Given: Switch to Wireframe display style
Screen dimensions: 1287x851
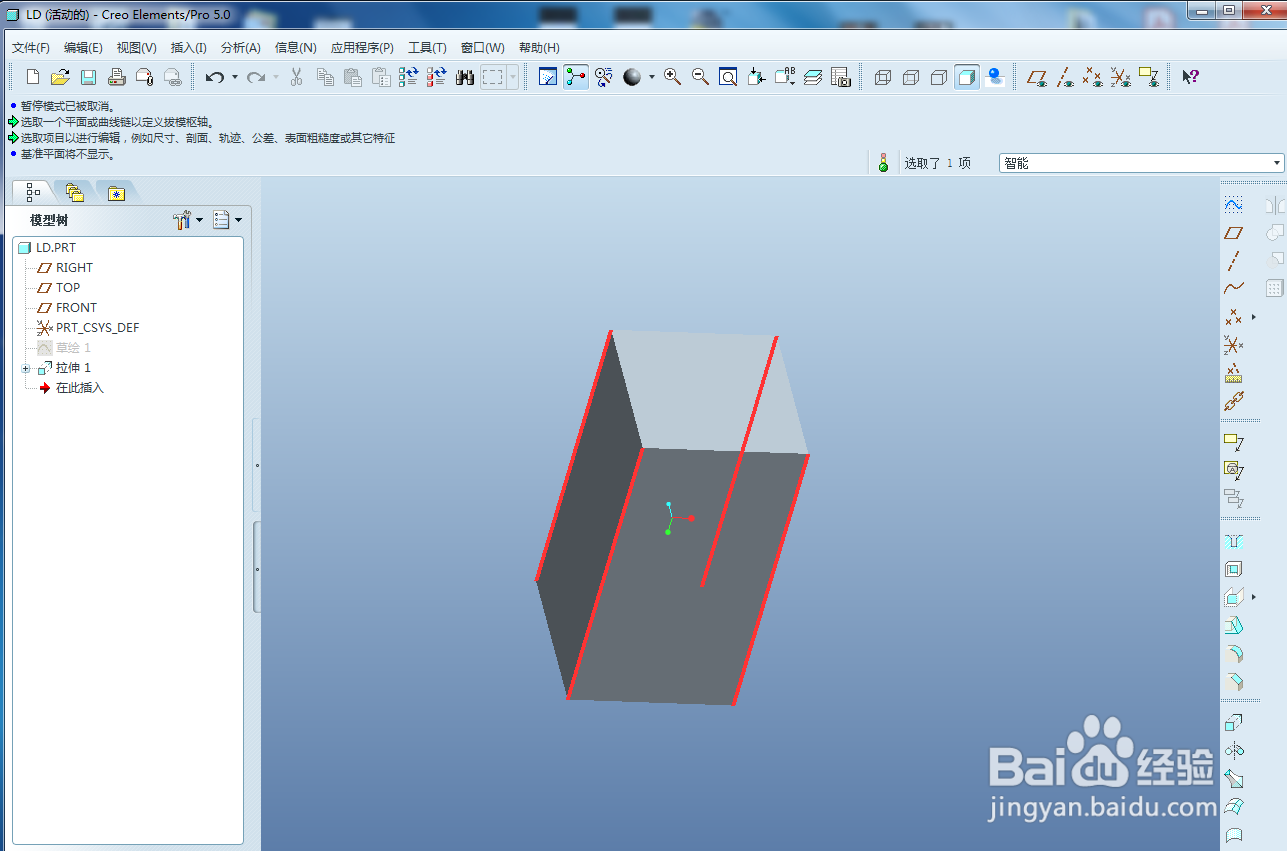Looking at the screenshot, I should (883, 77).
